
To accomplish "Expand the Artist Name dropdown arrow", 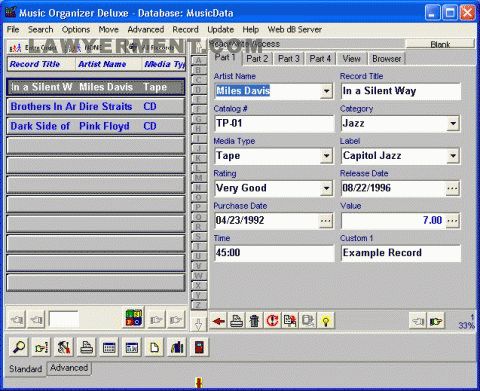I will pyautogui.click(x=326, y=91).
